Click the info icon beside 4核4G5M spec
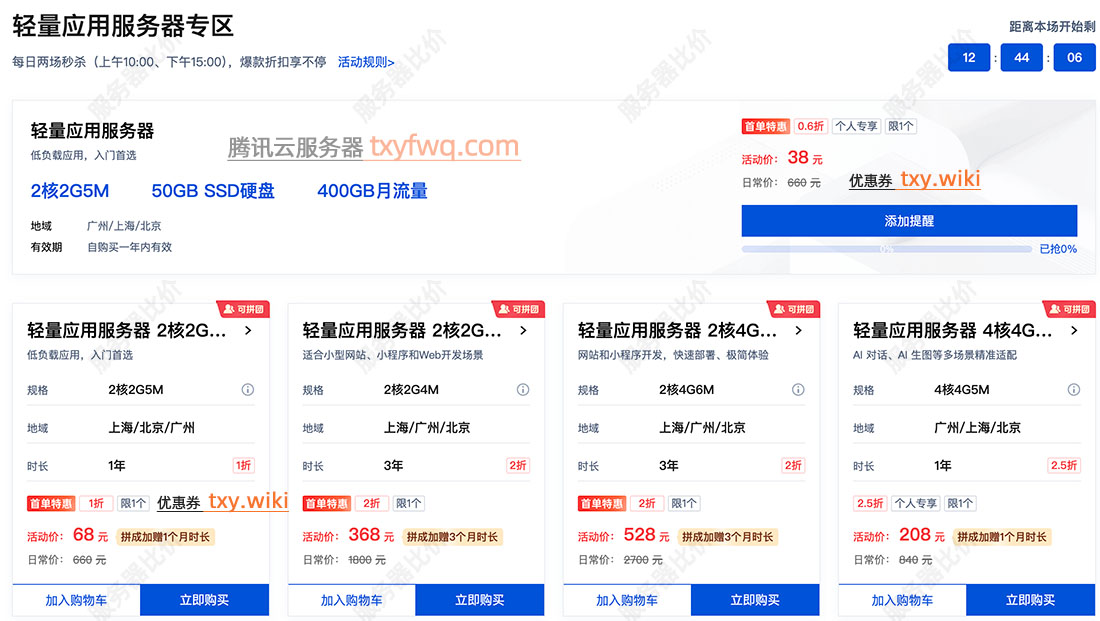This screenshot has width=1100, height=621. [x=1072, y=390]
